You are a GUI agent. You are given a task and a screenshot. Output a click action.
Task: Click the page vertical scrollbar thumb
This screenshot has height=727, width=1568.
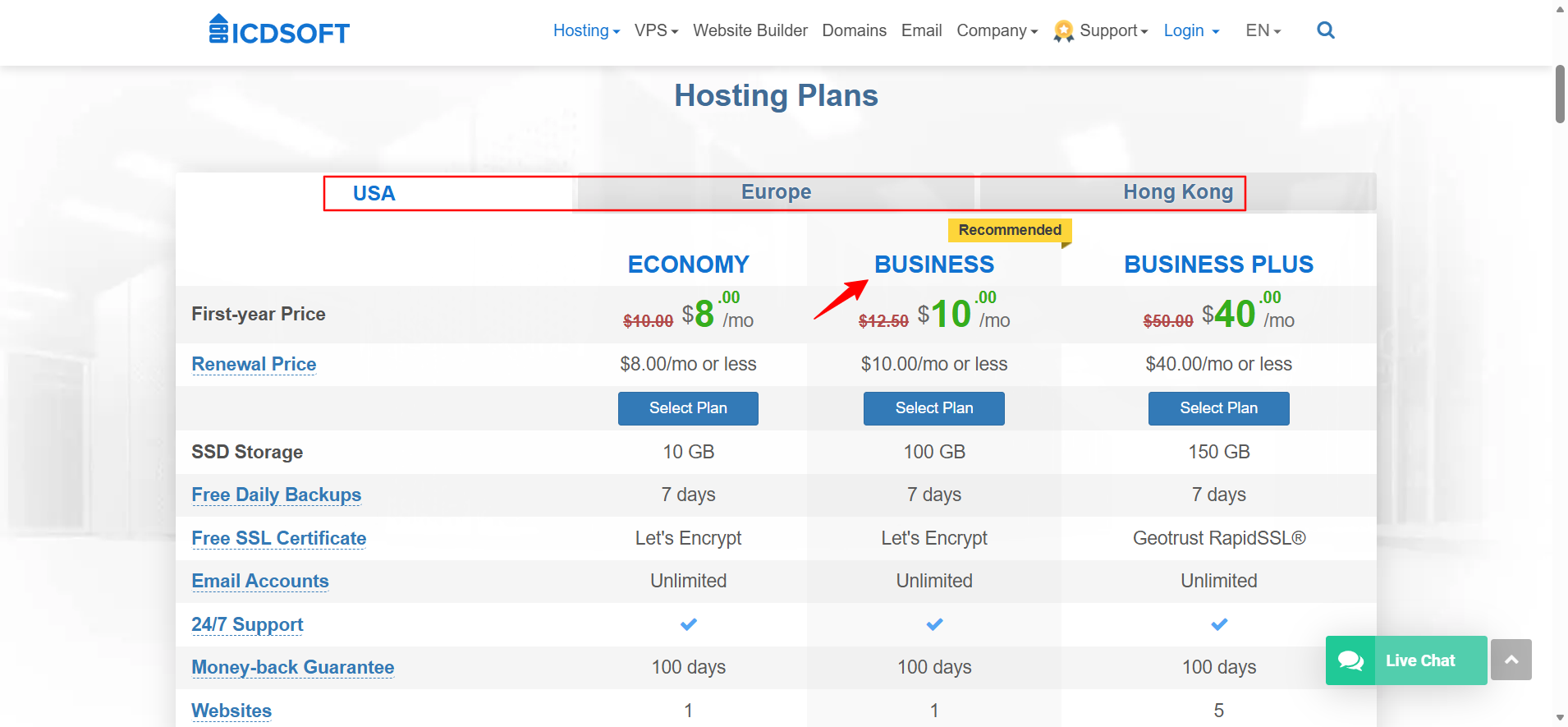1560,94
